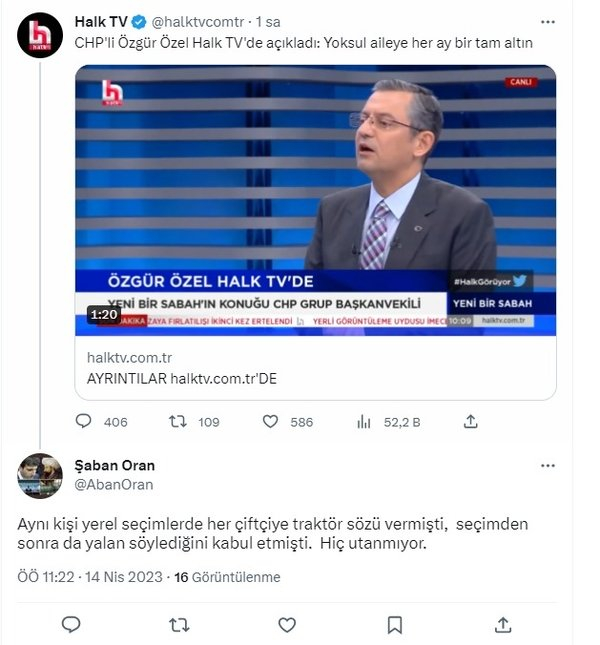Retweet the Halk TV post
This screenshot has width=600, height=645.
point(178,422)
